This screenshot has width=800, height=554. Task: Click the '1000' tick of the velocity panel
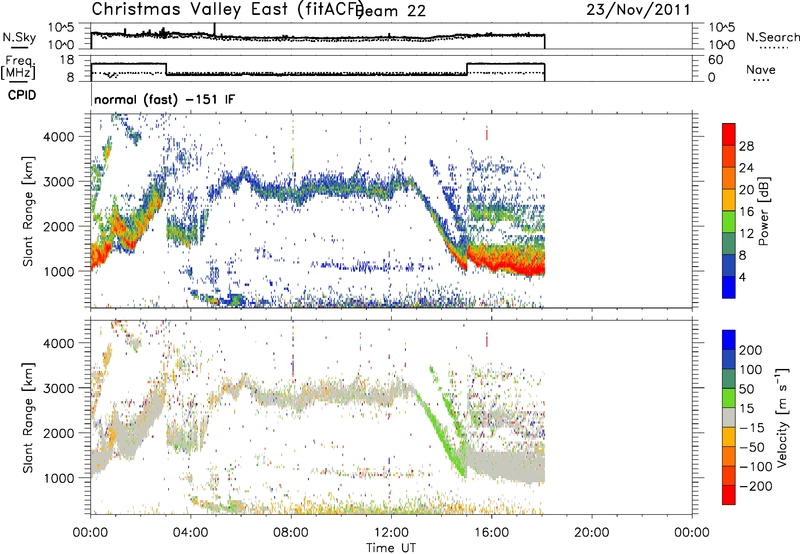point(59,478)
